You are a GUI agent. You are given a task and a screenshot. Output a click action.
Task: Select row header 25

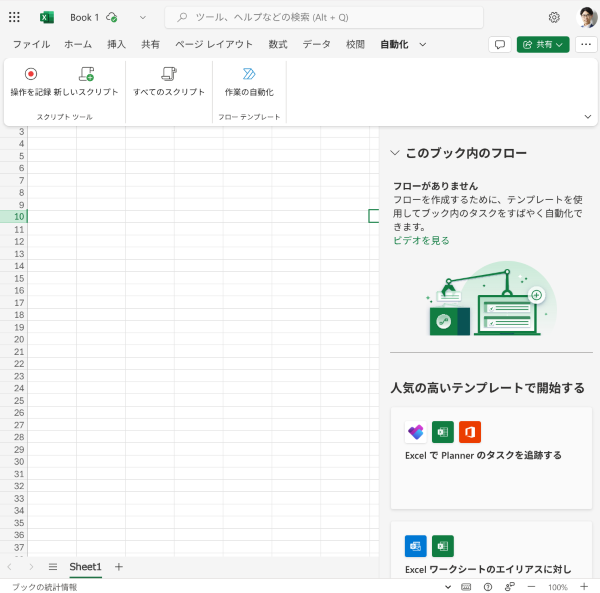point(14,401)
